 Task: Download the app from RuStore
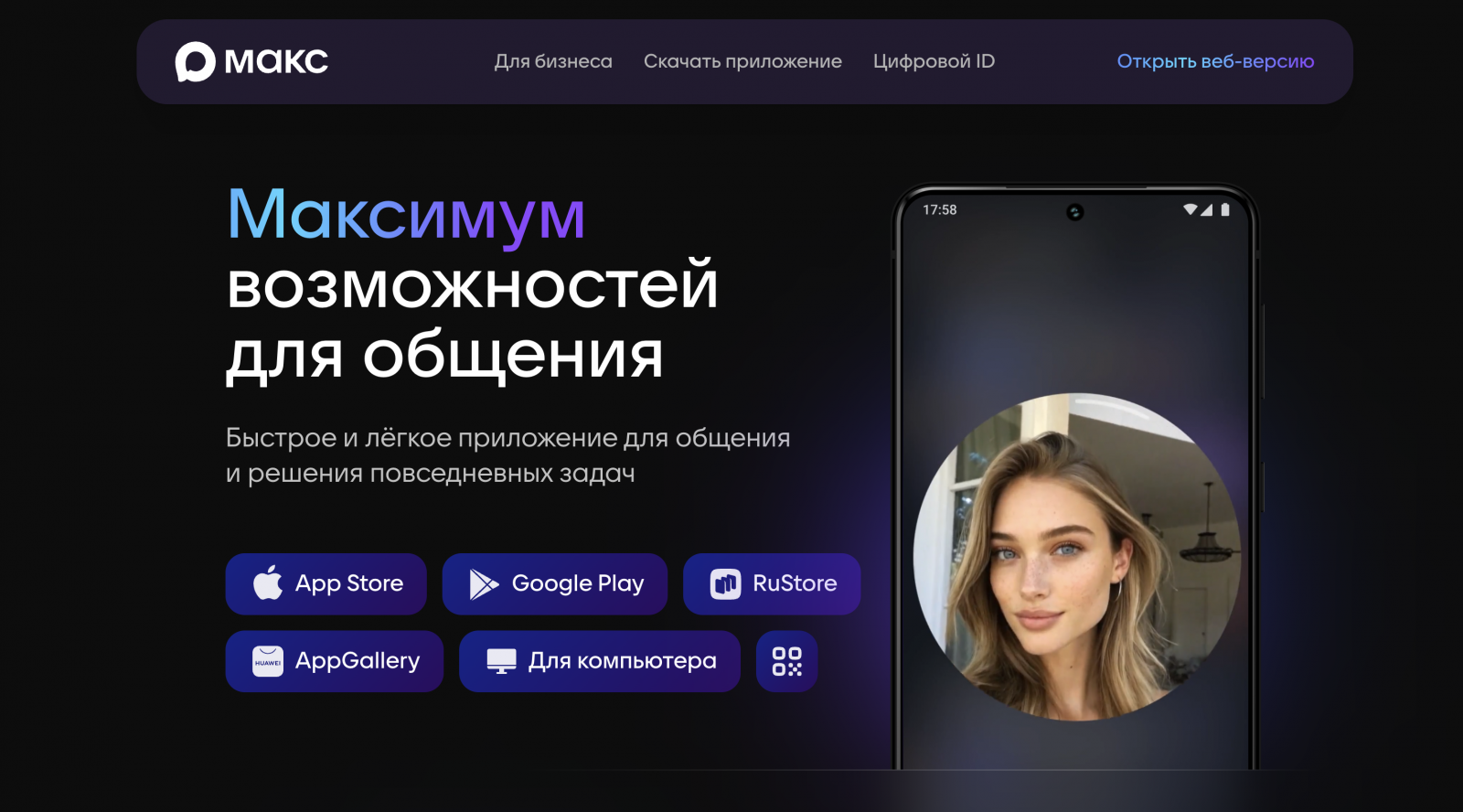(x=772, y=584)
